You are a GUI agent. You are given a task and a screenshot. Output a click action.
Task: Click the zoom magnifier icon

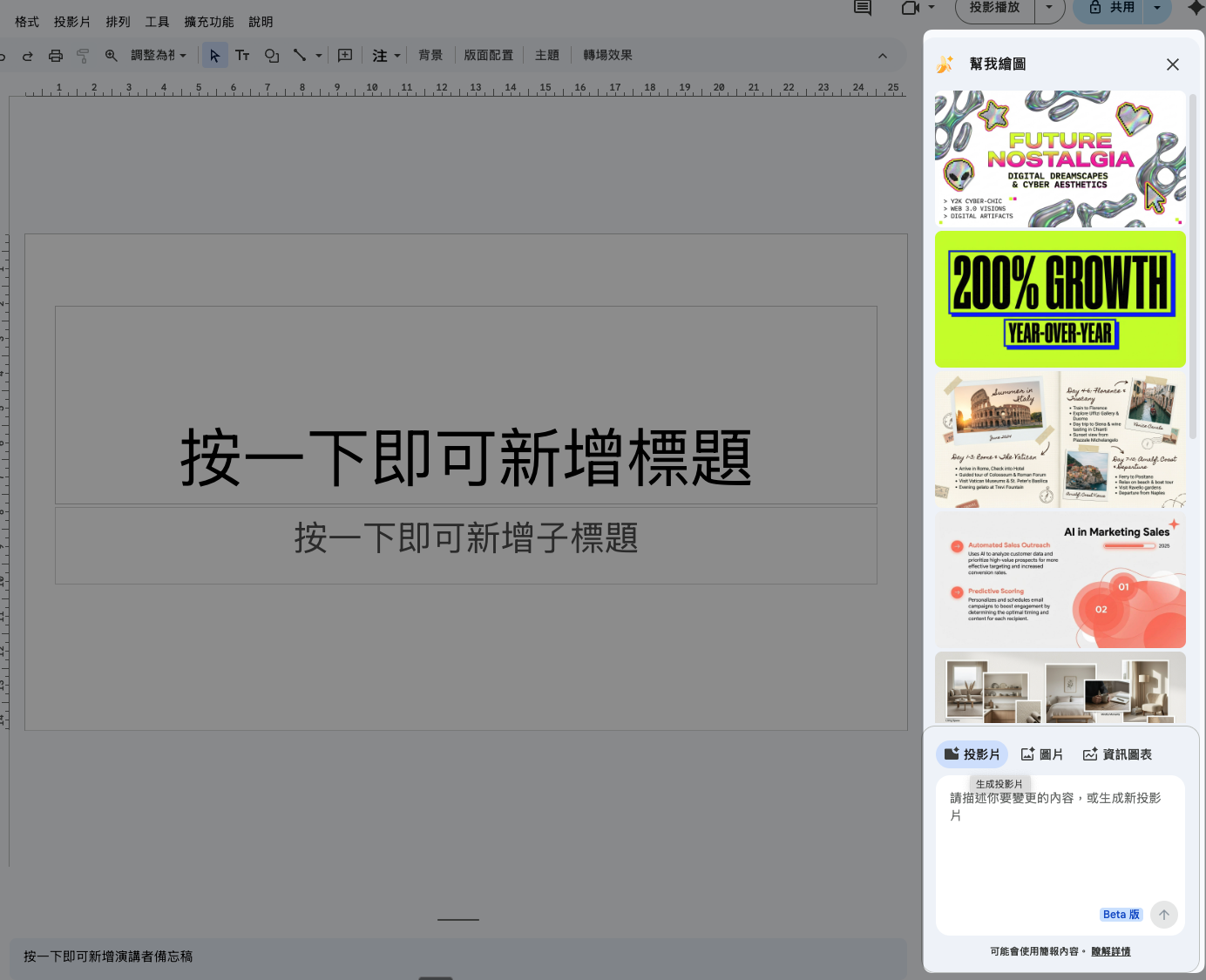click(112, 56)
